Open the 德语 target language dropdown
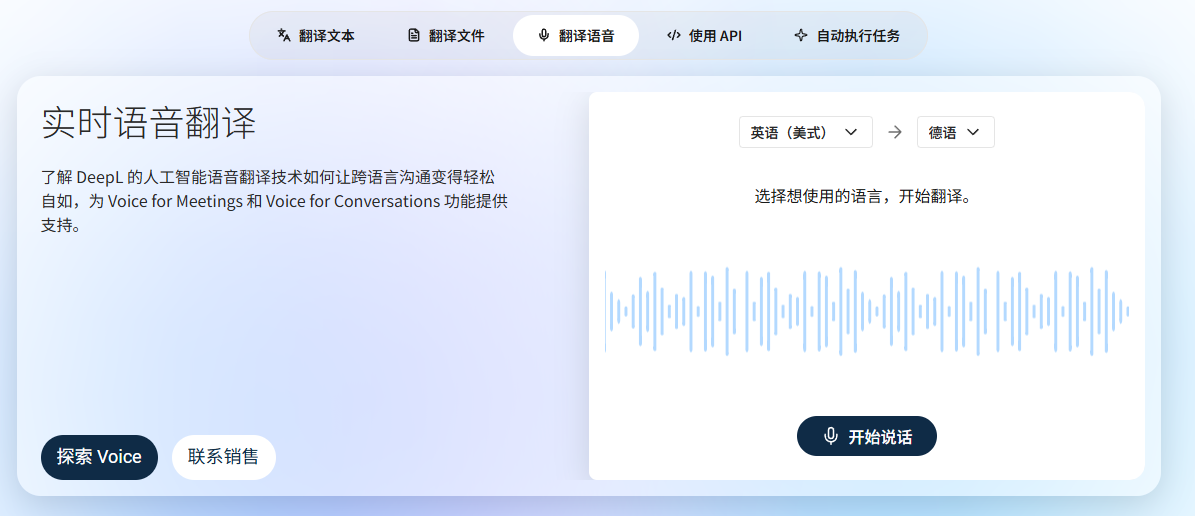The image size is (1195, 516). (x=956, y=132)
